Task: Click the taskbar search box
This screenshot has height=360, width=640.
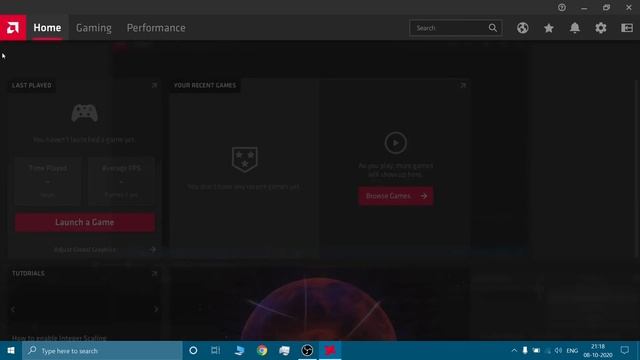Action: (x=102, y=351)
